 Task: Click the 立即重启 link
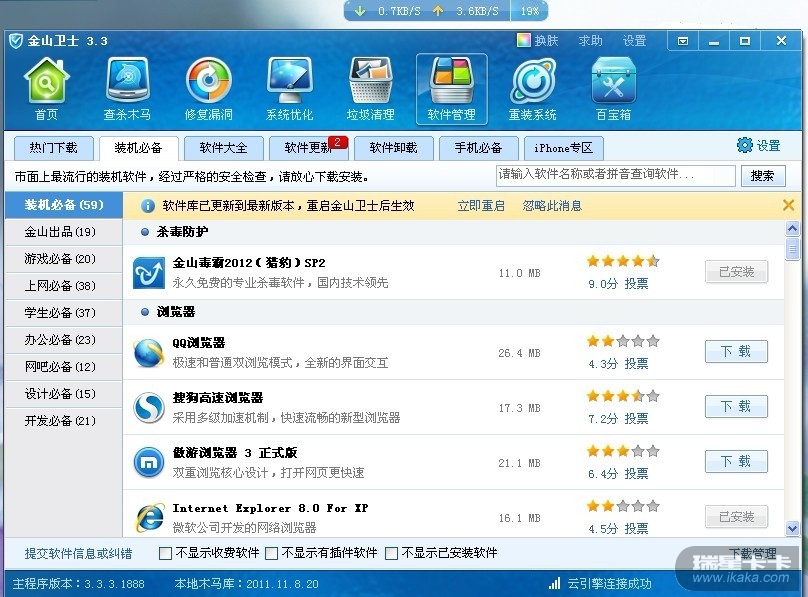[x=481, y=206]
